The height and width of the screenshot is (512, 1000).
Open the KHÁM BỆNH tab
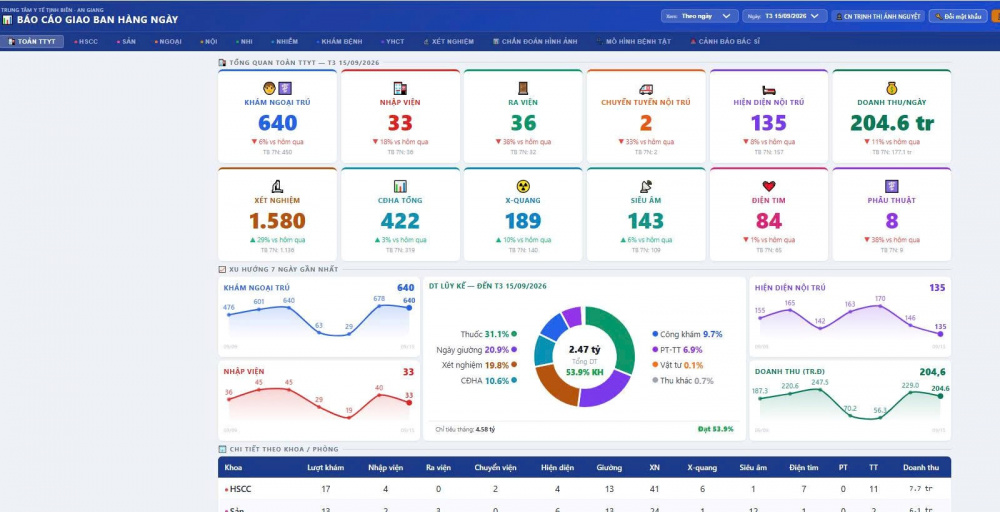[x=339, y=41]
